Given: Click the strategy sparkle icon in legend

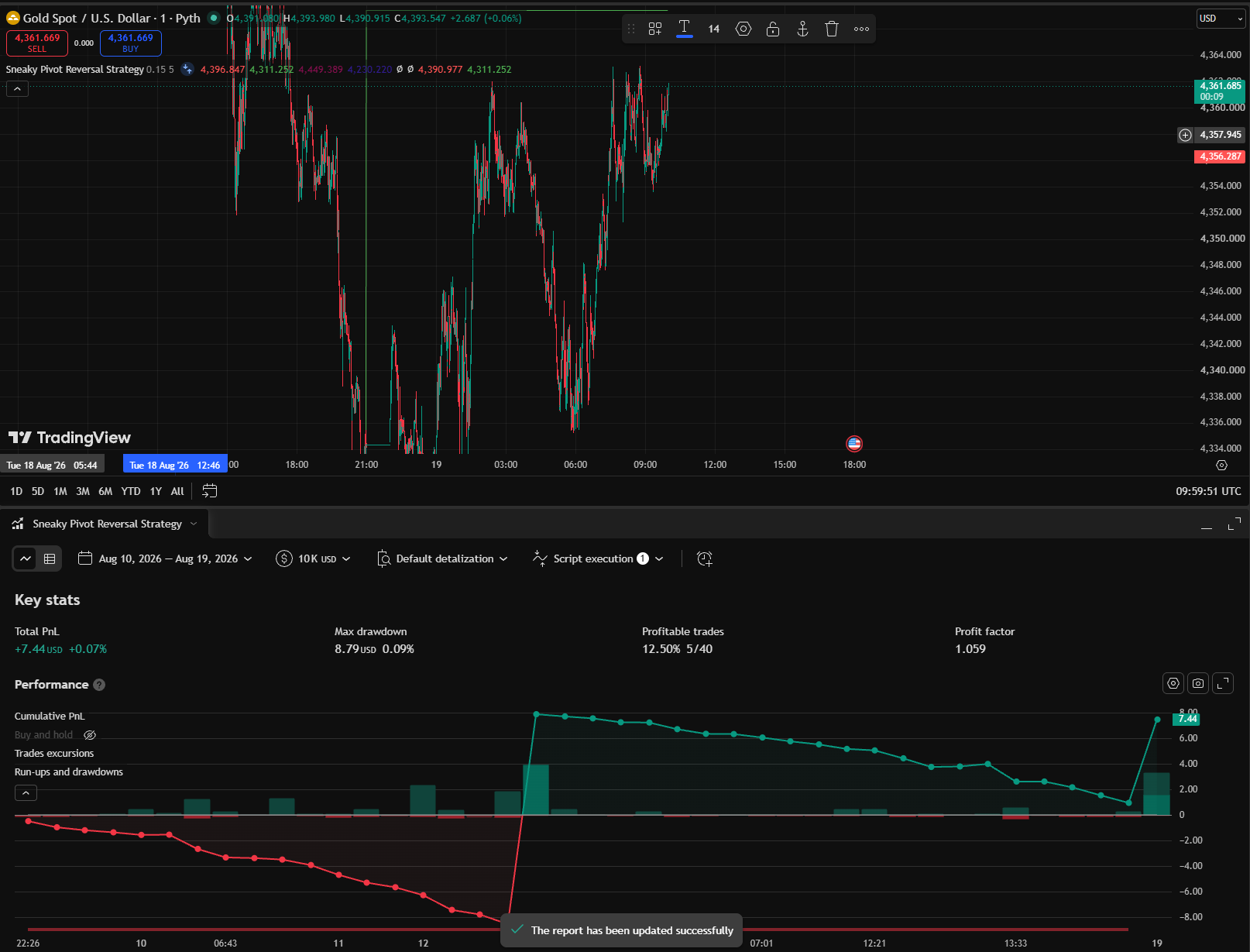Looking at the screenshot, I should point(187,69).
